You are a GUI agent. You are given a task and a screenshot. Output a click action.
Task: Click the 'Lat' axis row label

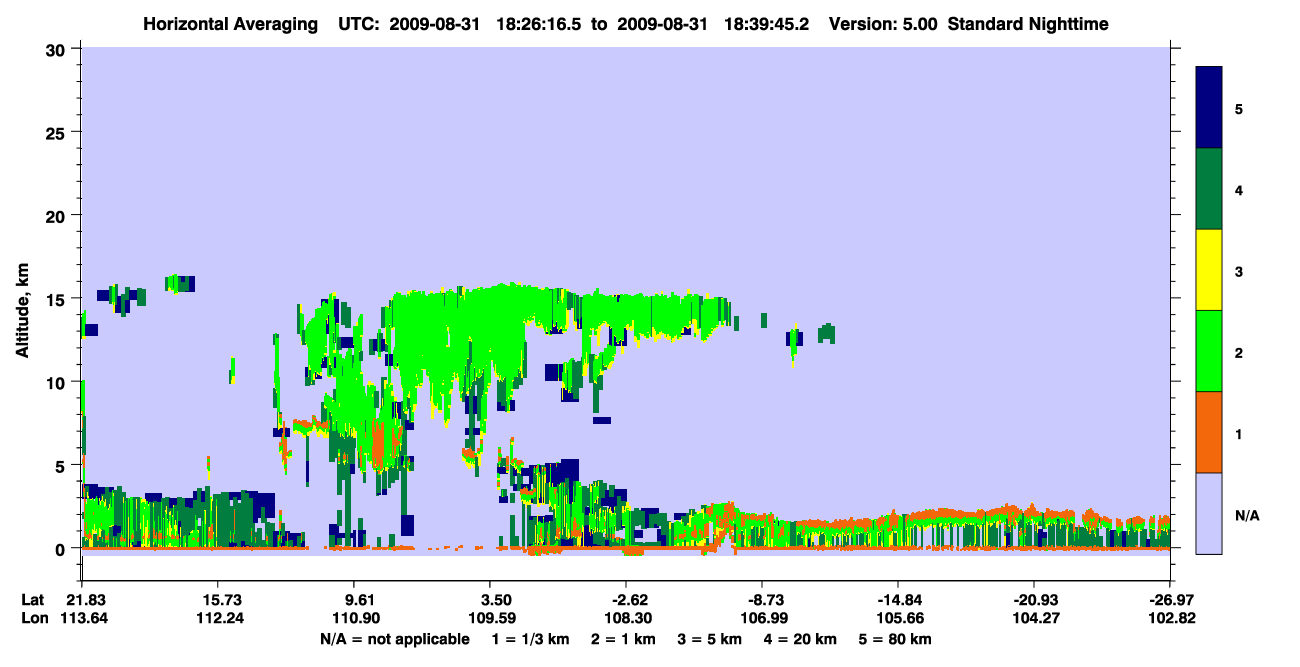[x=32, y=600]
